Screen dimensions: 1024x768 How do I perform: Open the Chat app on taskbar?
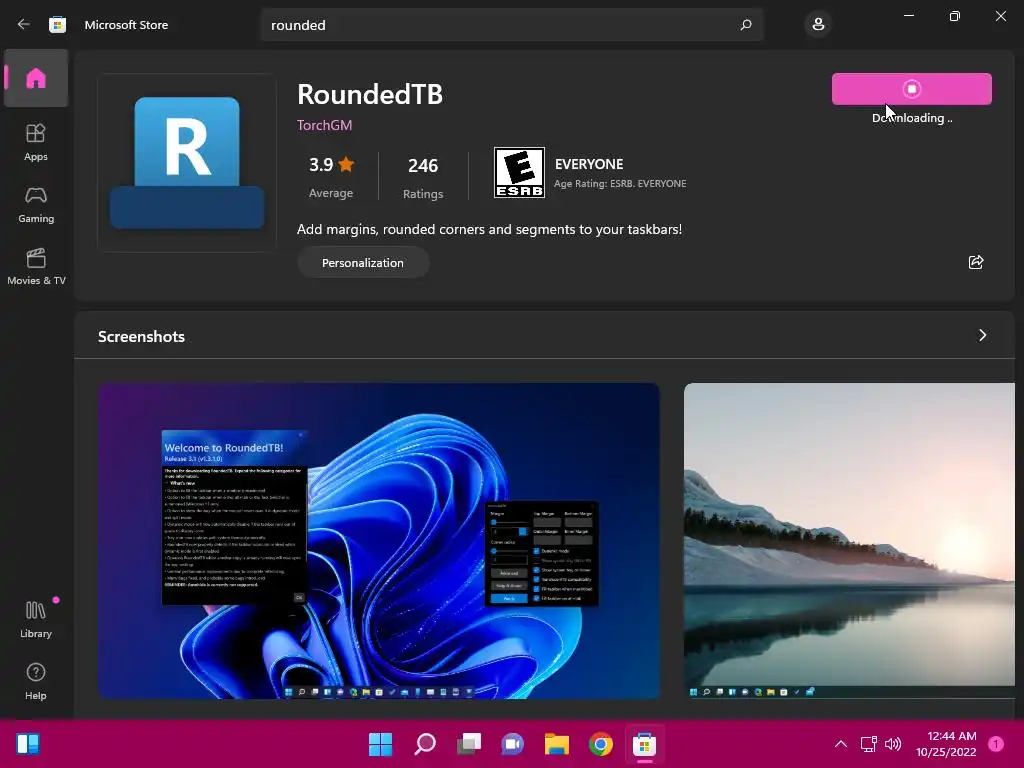pos(513,743)
